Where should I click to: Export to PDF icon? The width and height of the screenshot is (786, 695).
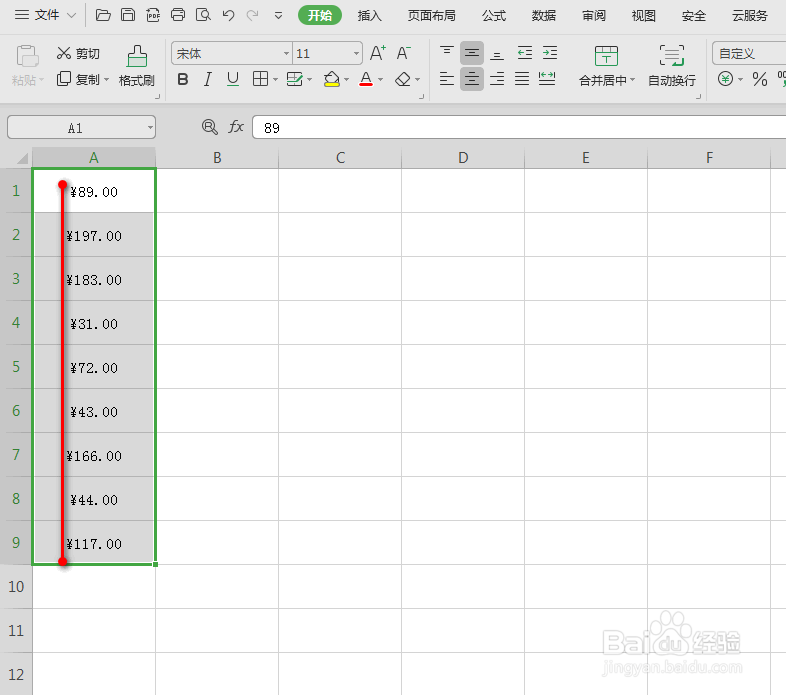click(x=153, y=15)
